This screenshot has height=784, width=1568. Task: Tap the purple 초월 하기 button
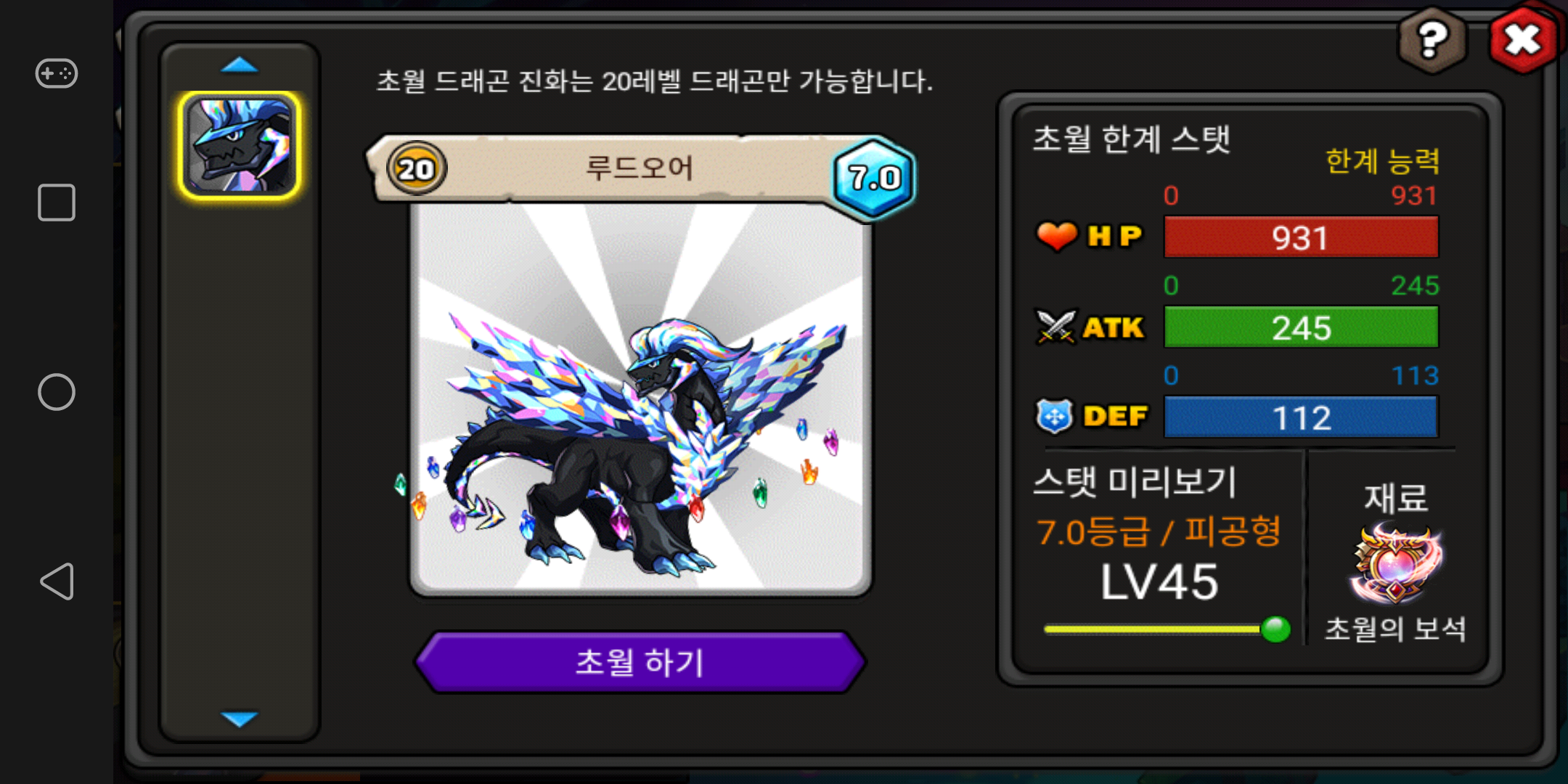coord(640,662)
